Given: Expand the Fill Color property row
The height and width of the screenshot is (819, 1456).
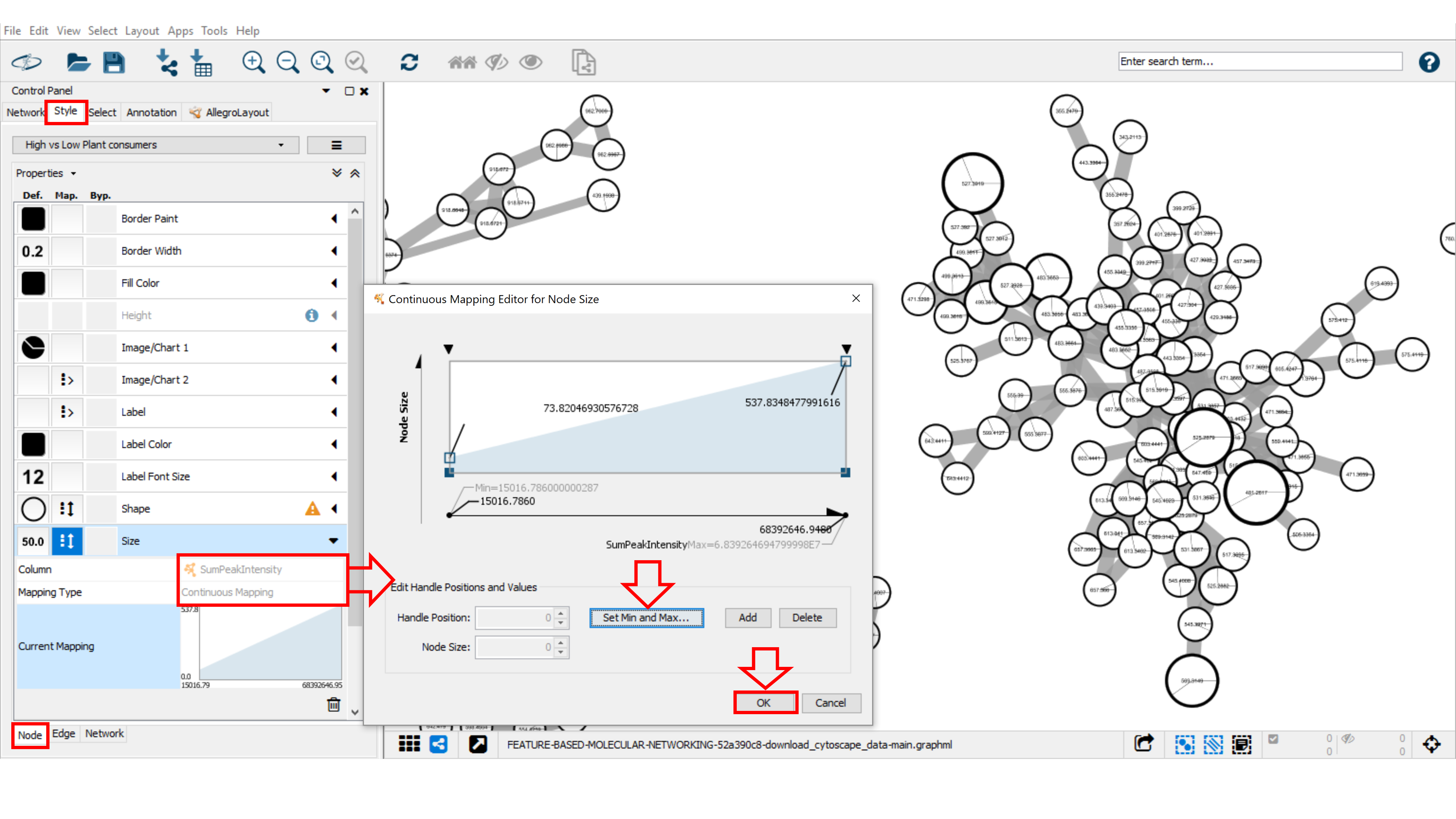Looking at the screenshot, I should coord(334,283).
